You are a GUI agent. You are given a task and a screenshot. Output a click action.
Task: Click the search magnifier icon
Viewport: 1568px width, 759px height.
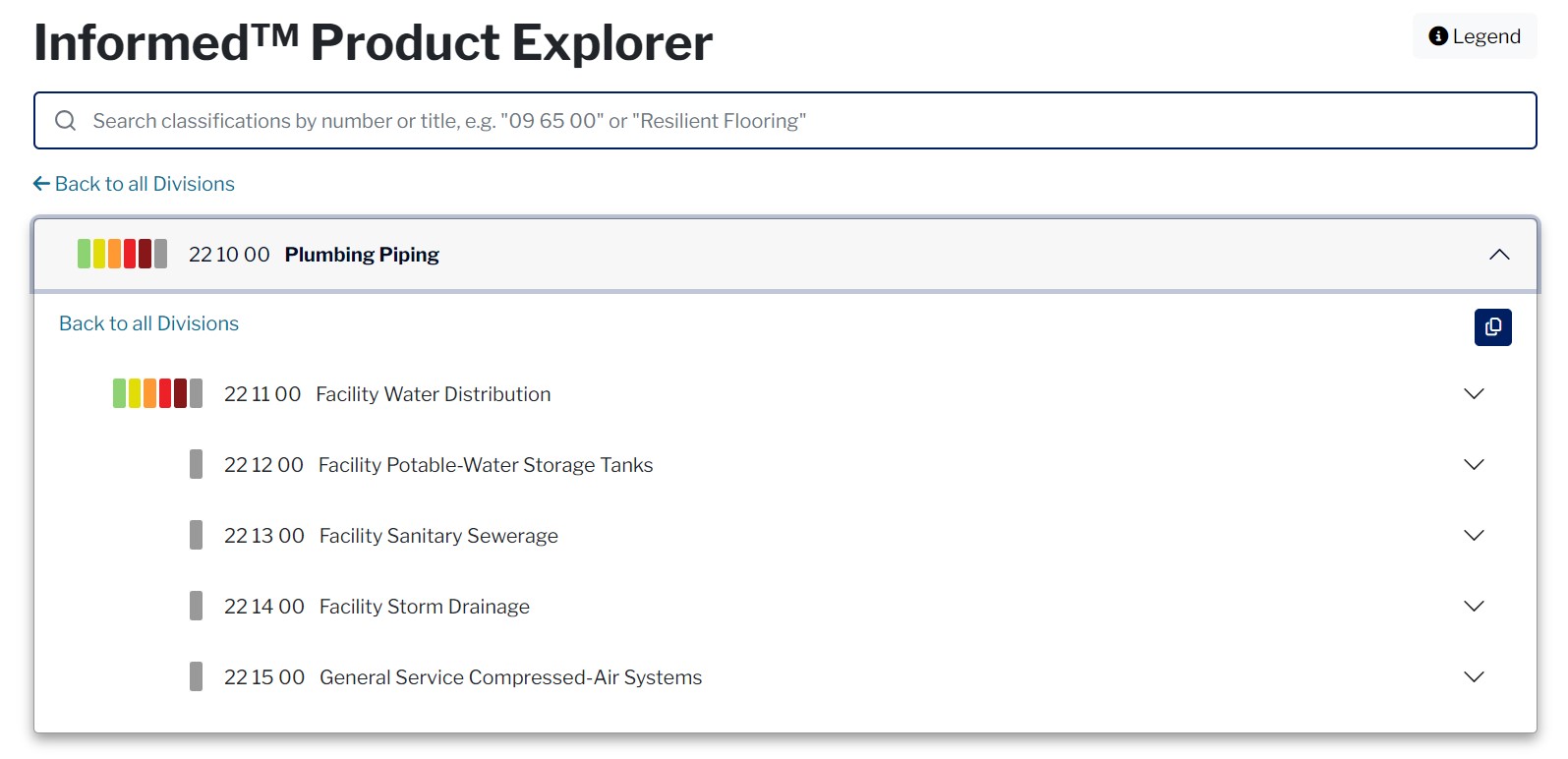tap(66, 121)
